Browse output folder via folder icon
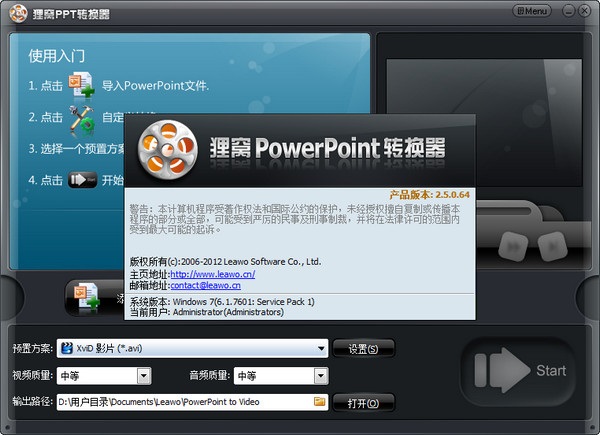 pyautogui.click(x=320, y=401)
